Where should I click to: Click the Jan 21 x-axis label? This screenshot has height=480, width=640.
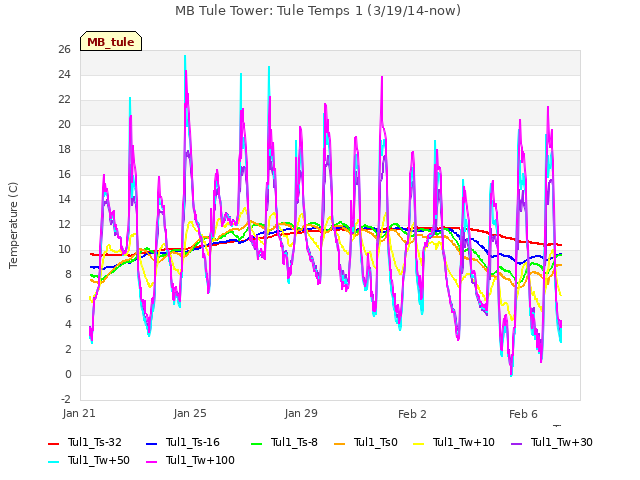[x=79, y=413]
